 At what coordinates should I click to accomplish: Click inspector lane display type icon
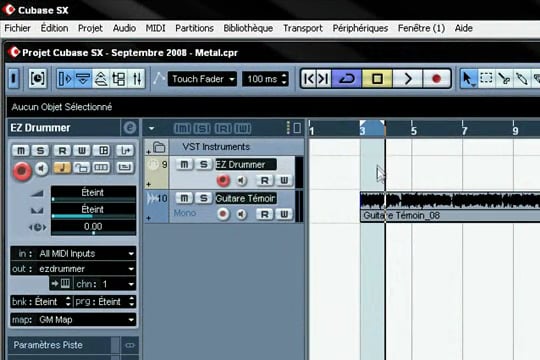101,168
